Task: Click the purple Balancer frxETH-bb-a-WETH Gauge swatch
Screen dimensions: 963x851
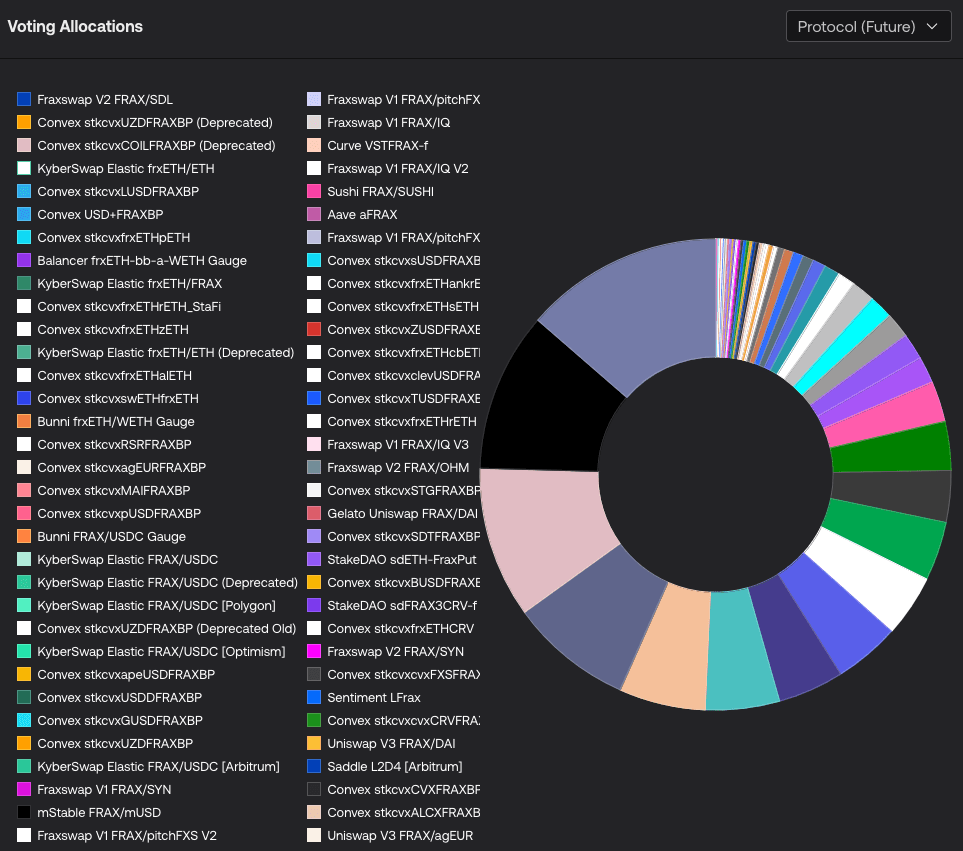Action: tap(24, 260)
